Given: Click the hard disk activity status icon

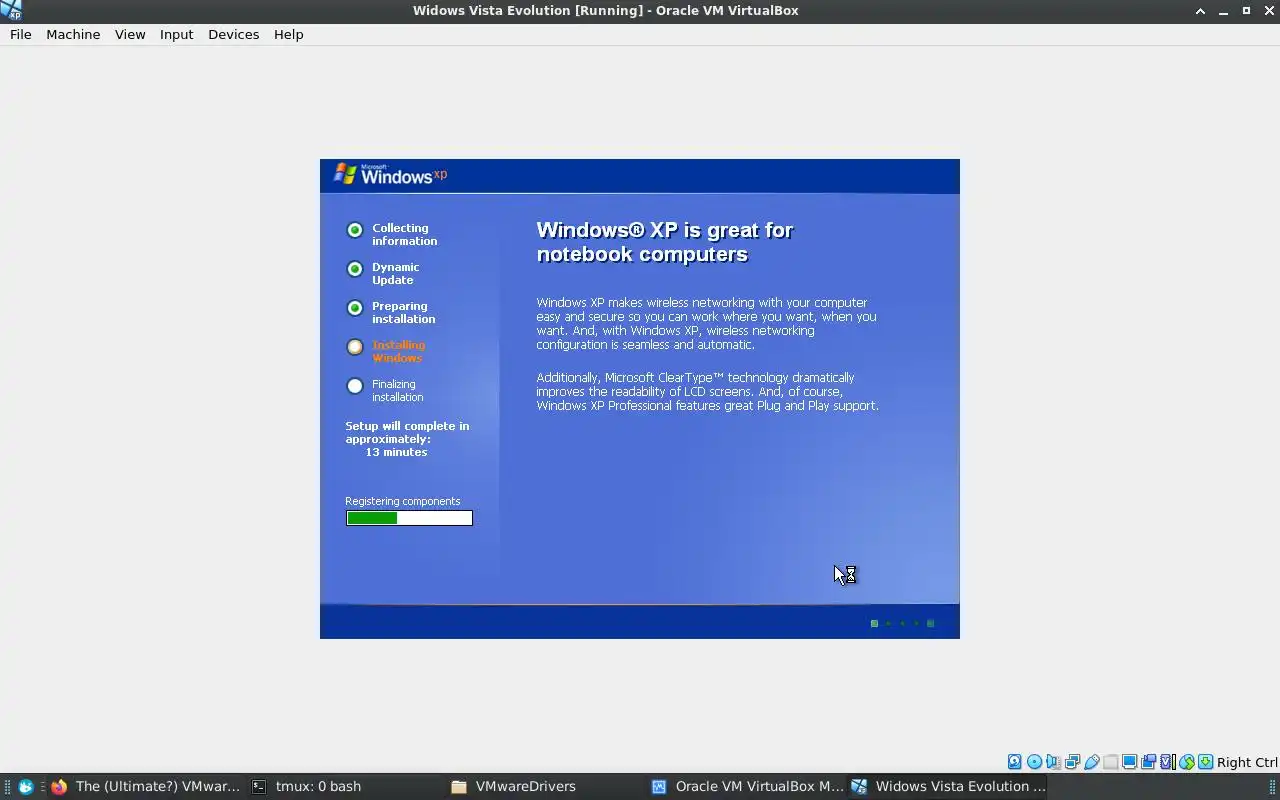Looking at the screenshot, I should [x=1015, y=762].
